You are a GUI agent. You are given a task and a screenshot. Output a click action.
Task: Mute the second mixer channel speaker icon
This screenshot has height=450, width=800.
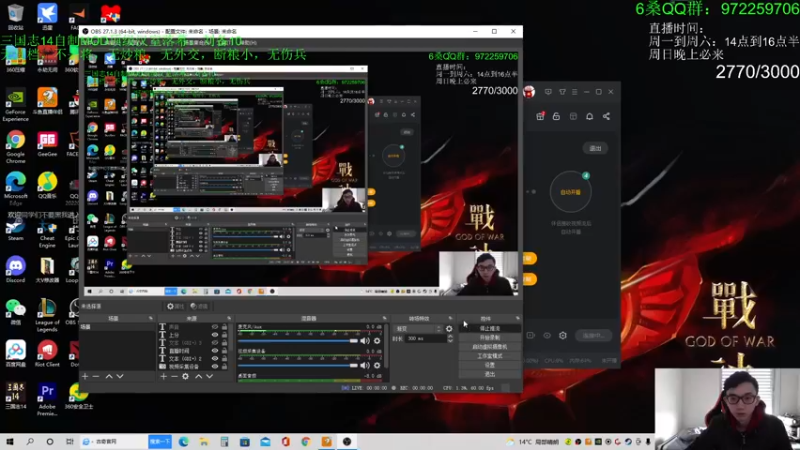click(365, 365)
